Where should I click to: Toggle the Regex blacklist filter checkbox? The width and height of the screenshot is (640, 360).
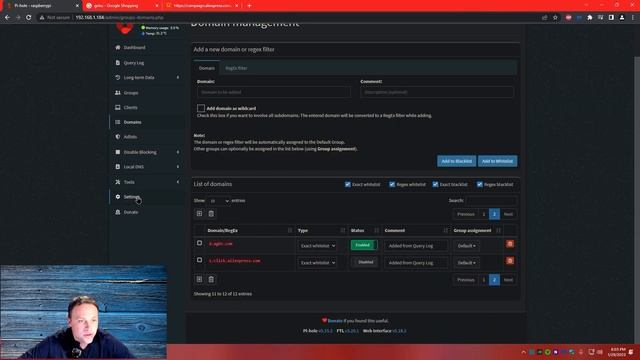pyautogui.click(x=480, y=184)
